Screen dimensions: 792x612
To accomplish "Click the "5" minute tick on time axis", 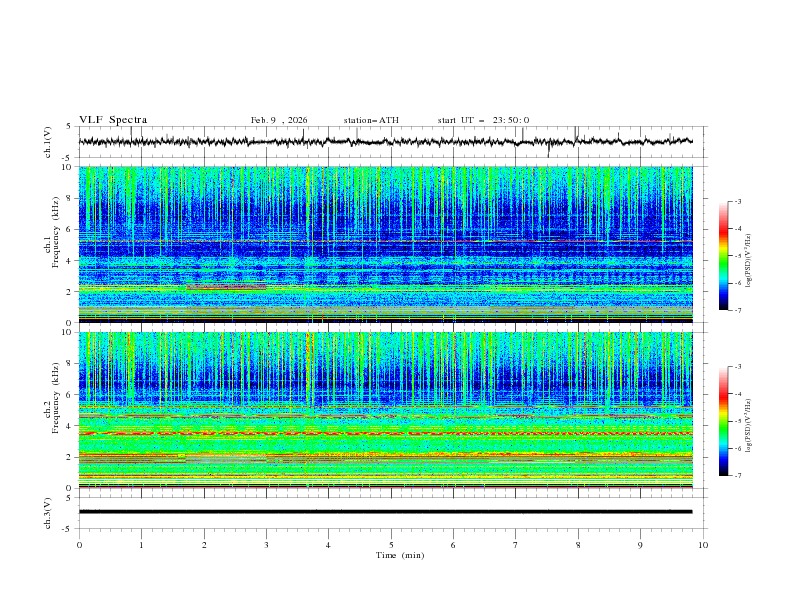I will tap(391, 545).
